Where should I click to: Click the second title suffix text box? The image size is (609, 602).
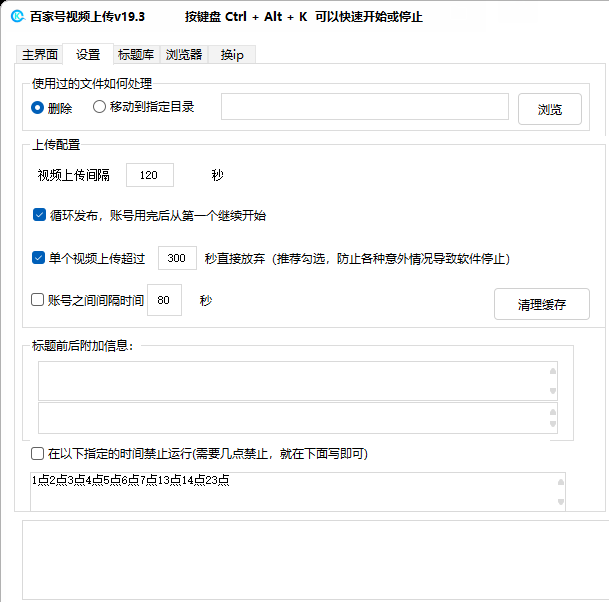(298, 418)
